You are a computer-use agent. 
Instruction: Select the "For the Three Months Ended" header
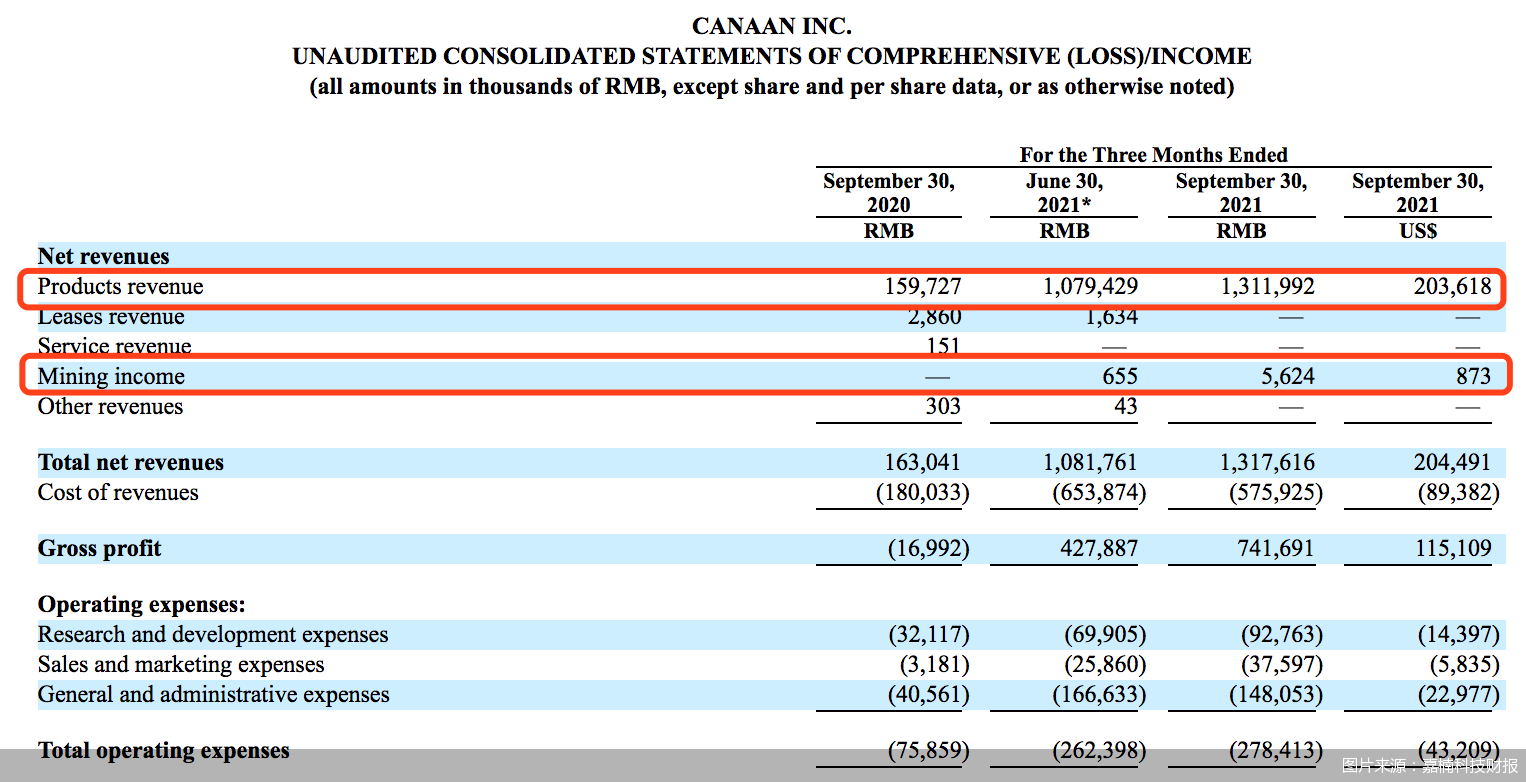[x=1153, y=155]
